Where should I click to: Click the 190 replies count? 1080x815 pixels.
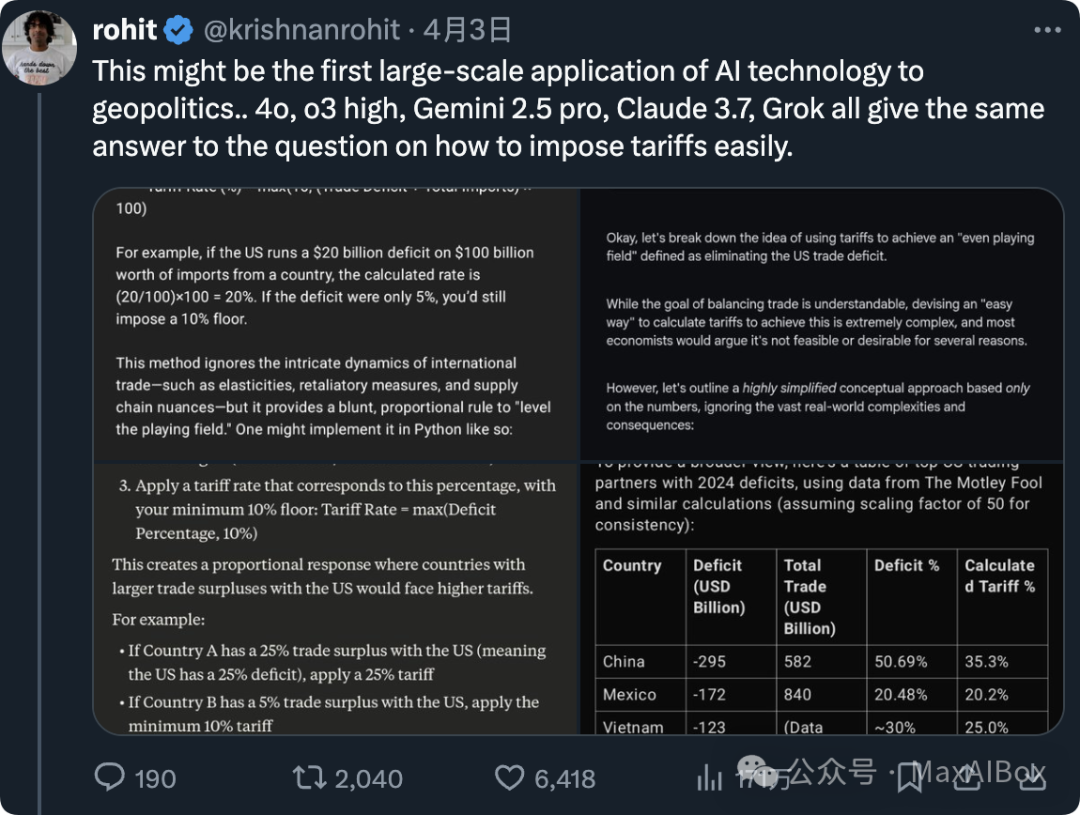(155, 779)
